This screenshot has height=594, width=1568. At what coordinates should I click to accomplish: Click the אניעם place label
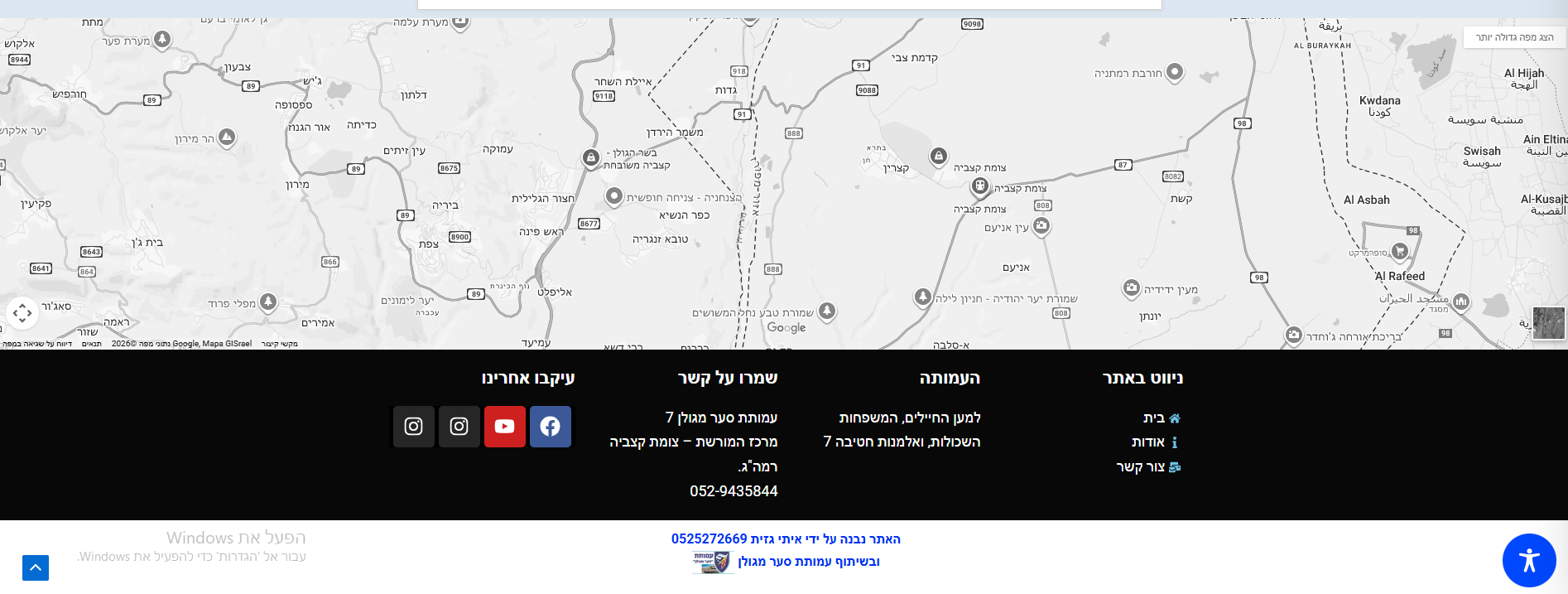tap(1016, 268)
